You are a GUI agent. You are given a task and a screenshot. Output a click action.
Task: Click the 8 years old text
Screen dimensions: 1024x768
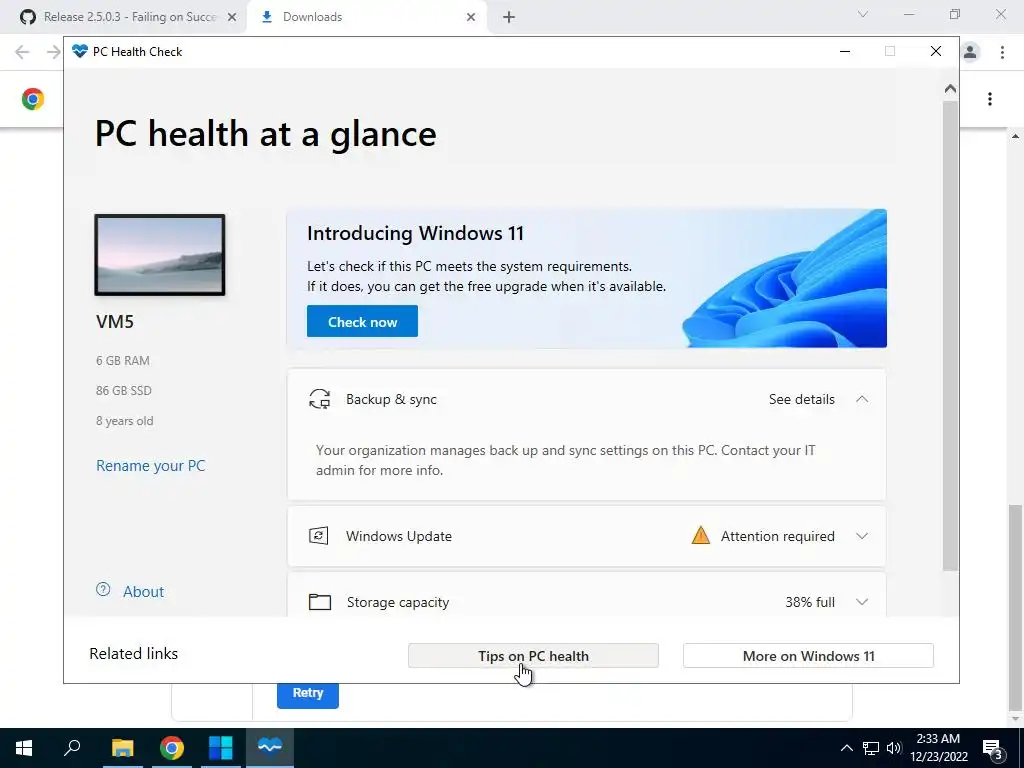tap(125, 421)
